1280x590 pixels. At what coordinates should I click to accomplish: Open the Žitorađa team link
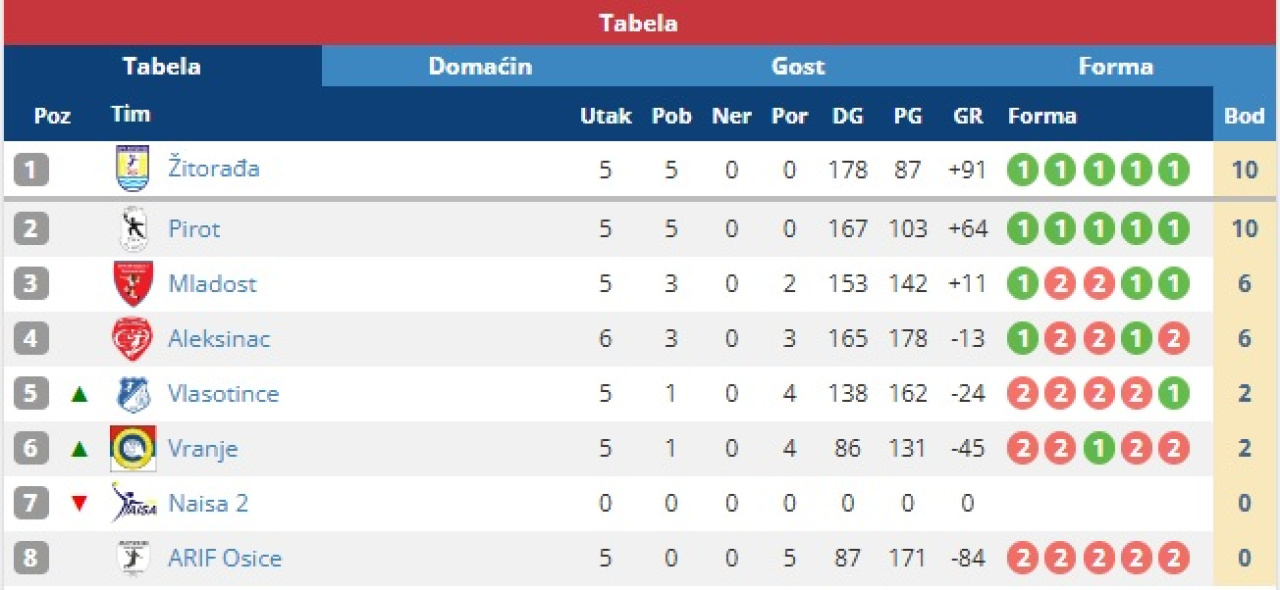click(x=213, y=168)
